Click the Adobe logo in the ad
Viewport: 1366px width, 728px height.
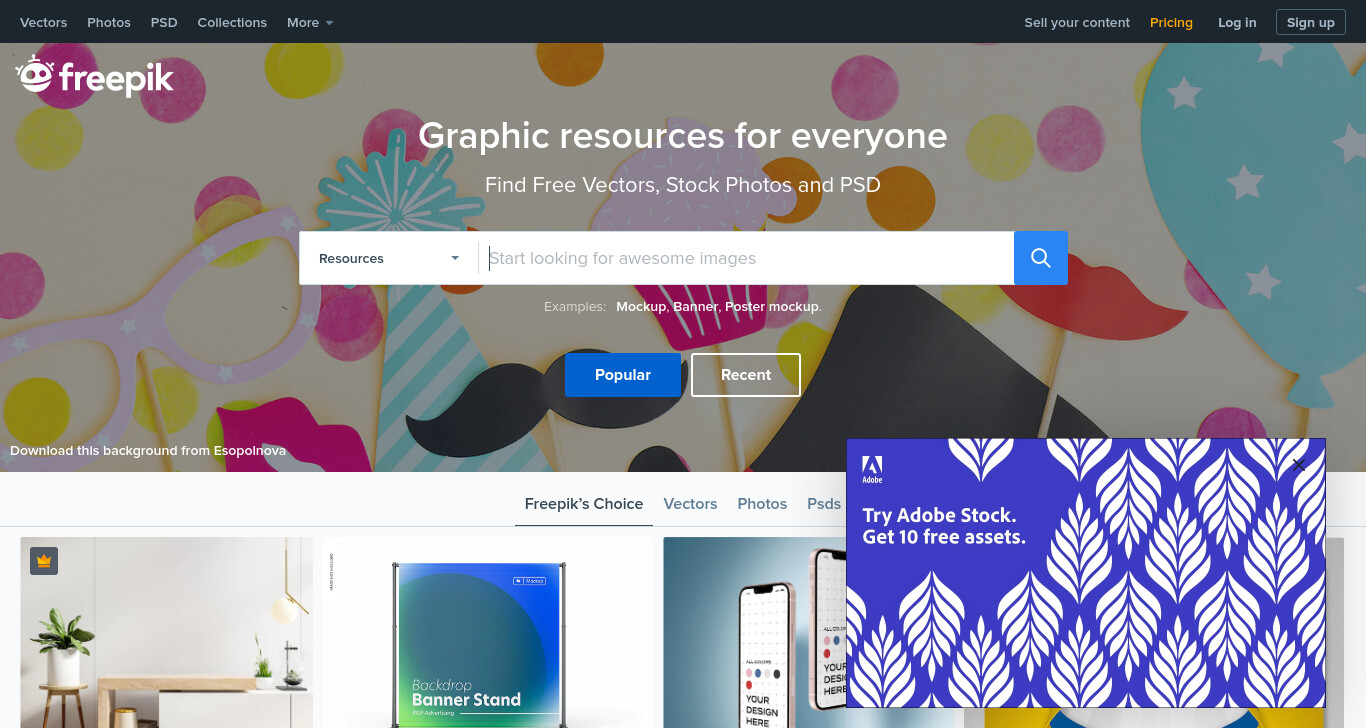[x=872, y=469]
